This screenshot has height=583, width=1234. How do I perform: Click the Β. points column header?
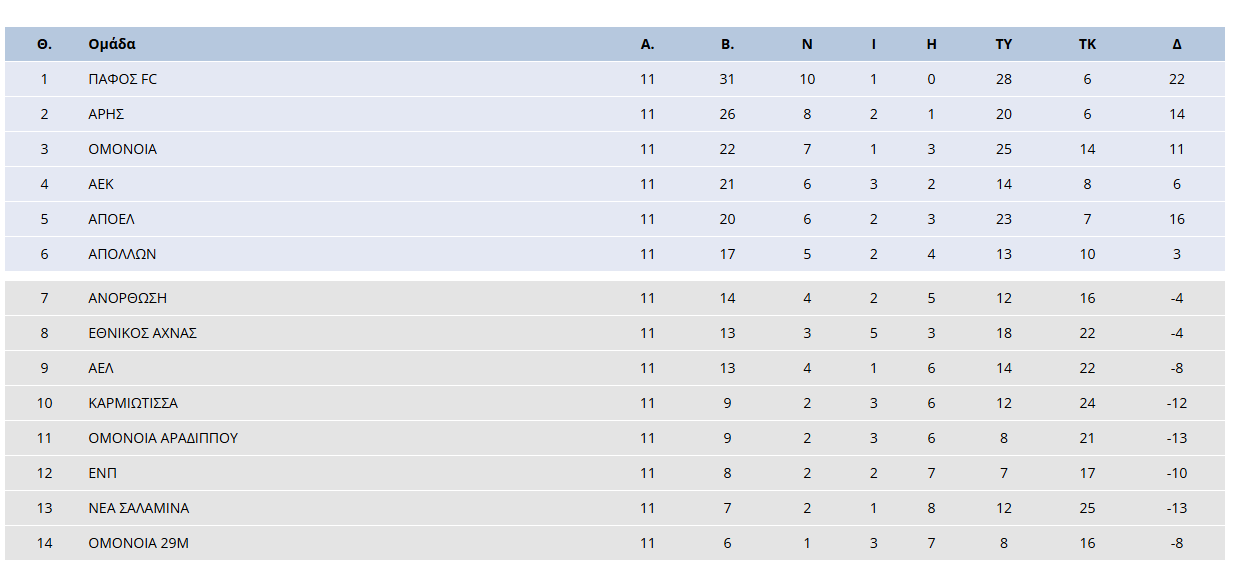pos(727,44)
